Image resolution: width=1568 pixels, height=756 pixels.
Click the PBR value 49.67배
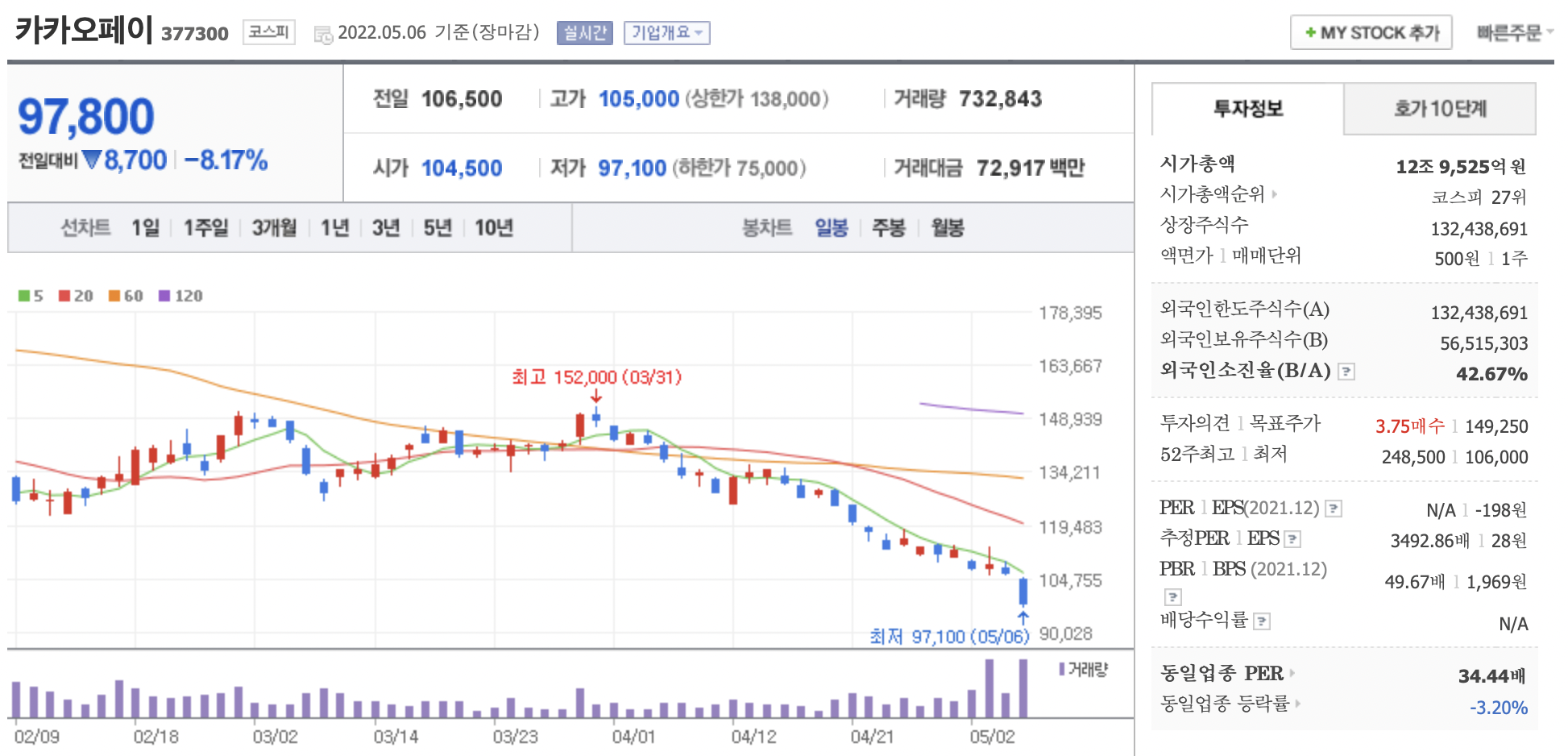pos(1415,582)
